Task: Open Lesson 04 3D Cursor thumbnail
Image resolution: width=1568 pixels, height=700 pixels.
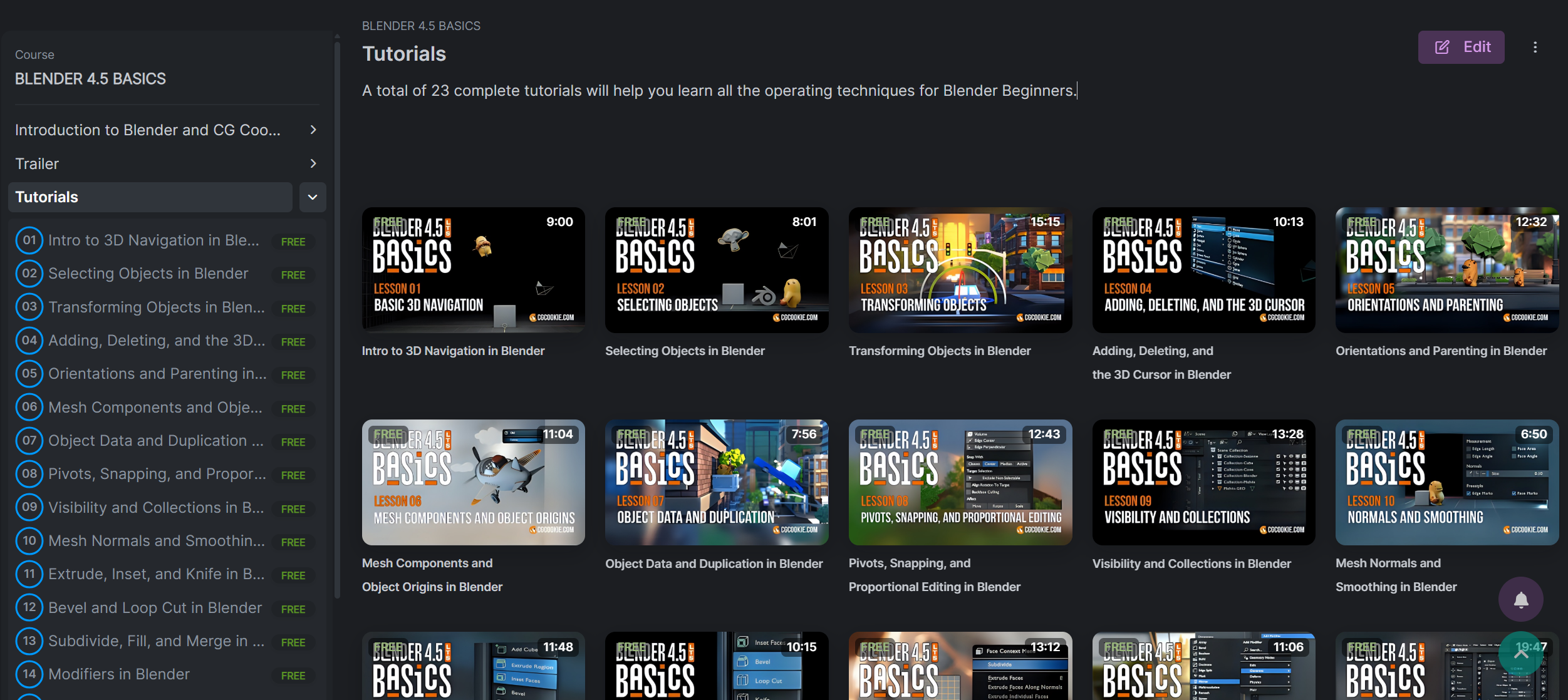Action: 1203,270
